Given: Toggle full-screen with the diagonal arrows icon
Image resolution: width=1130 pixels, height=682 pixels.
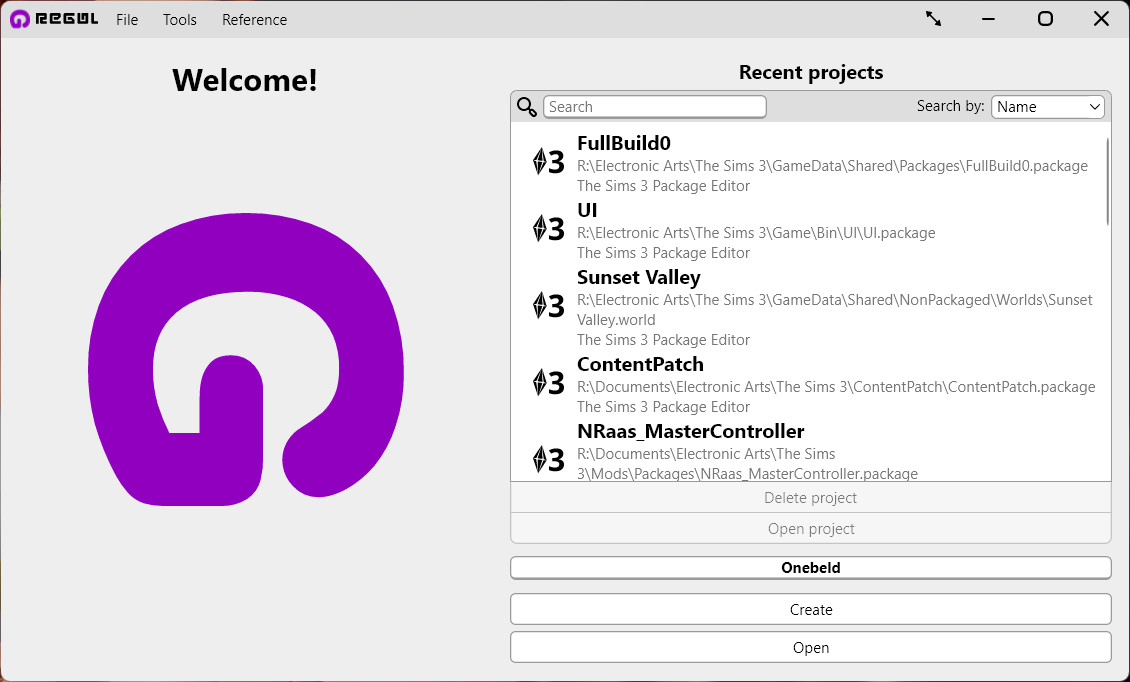Looking at the screenshot, I should (x=933, y=19).
